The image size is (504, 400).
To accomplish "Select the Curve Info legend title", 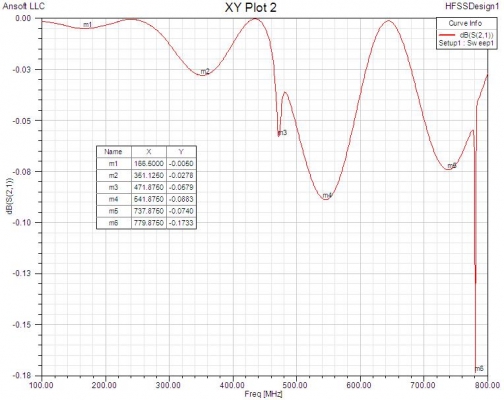I will (x=465, y=23).
